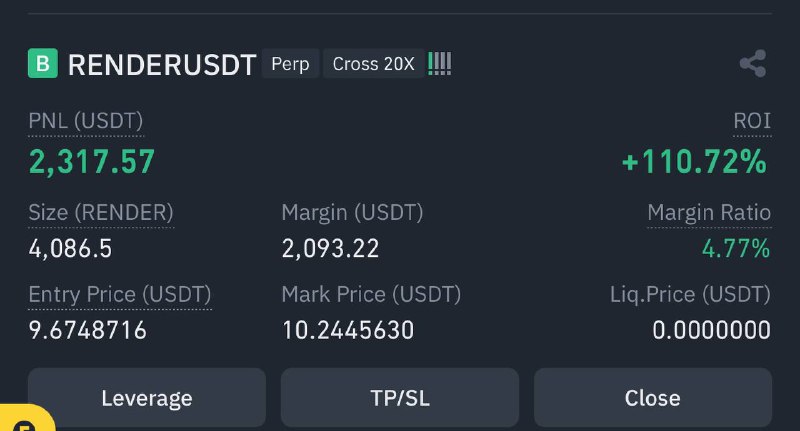Tap the yellow floating badge at bottom-left corner
This screenshot has height=431, width=800.
[26, 418]
